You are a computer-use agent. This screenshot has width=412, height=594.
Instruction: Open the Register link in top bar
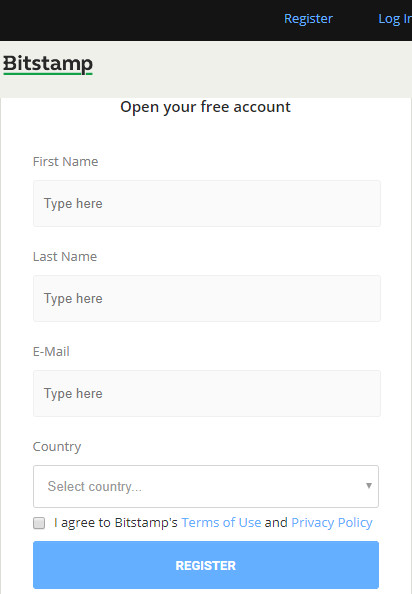point(308,19)
